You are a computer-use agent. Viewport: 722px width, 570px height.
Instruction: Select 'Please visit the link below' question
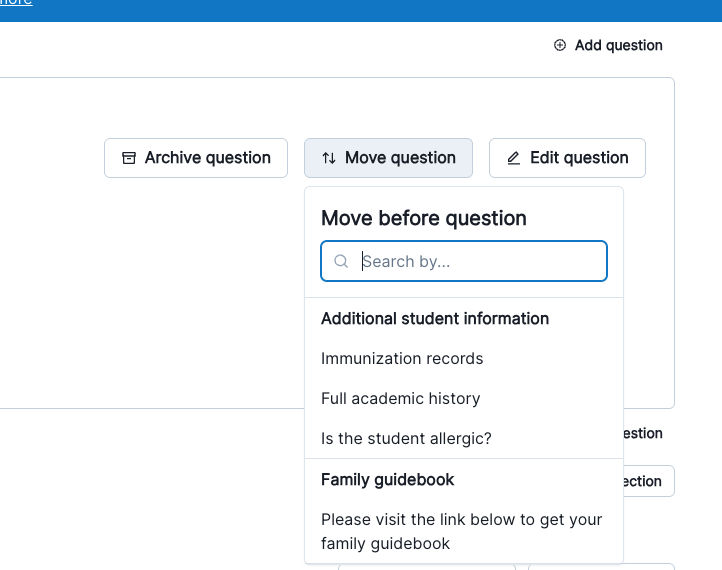(461, 531)
